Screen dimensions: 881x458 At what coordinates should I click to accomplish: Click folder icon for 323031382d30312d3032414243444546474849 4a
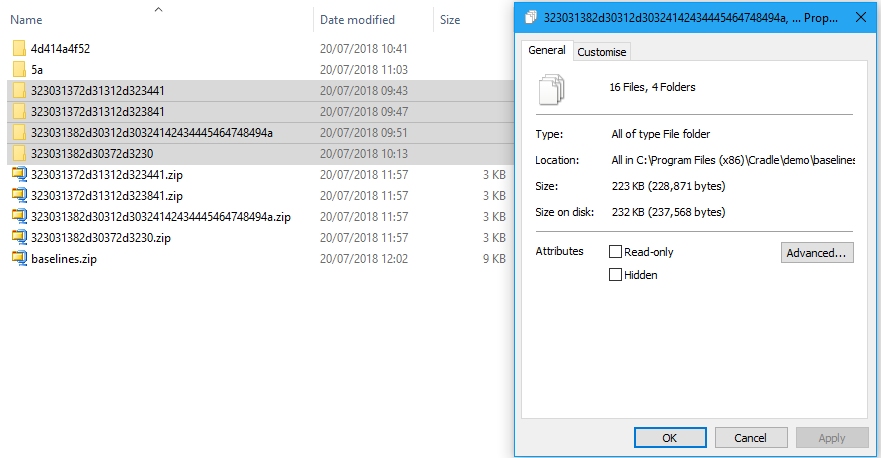(19, 133)
